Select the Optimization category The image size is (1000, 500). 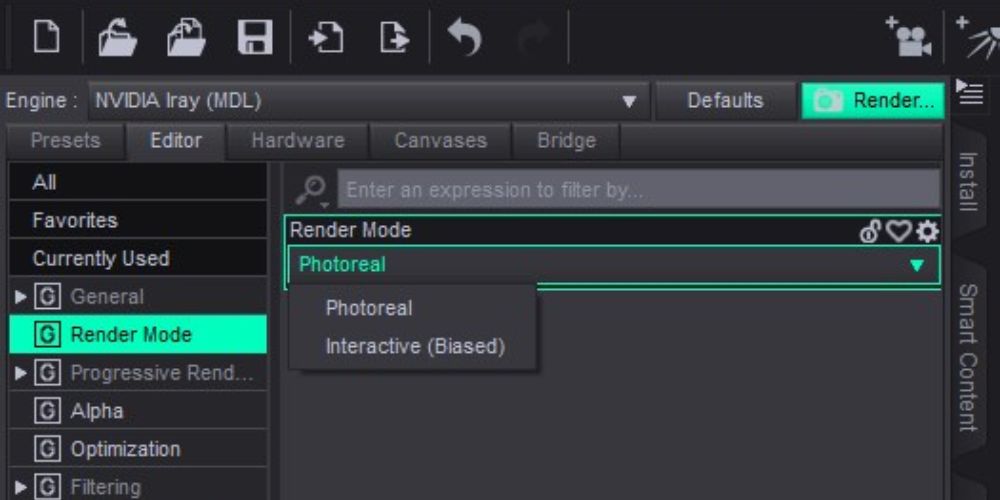125,449
